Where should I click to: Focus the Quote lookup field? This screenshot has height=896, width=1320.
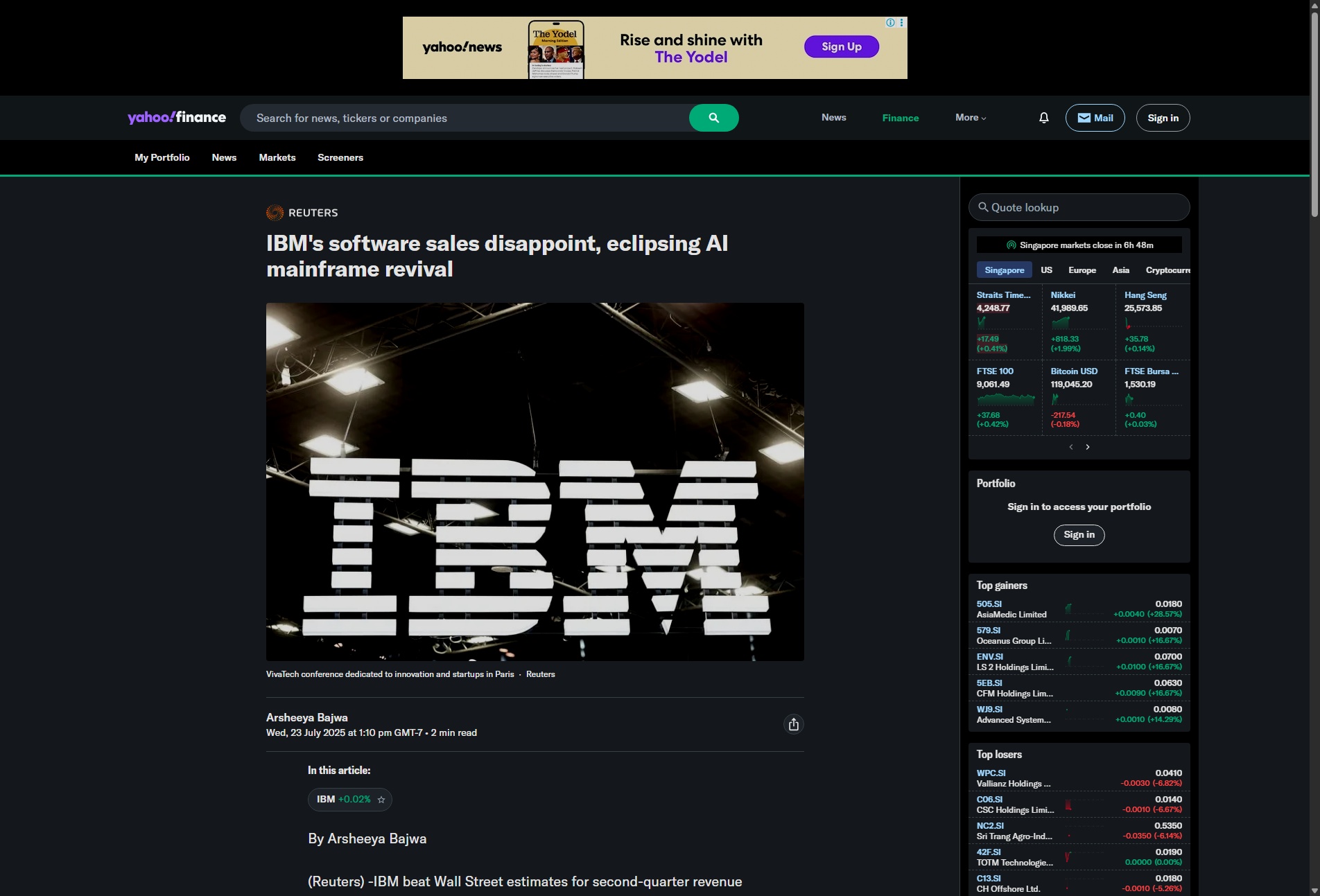[1079, 207]
